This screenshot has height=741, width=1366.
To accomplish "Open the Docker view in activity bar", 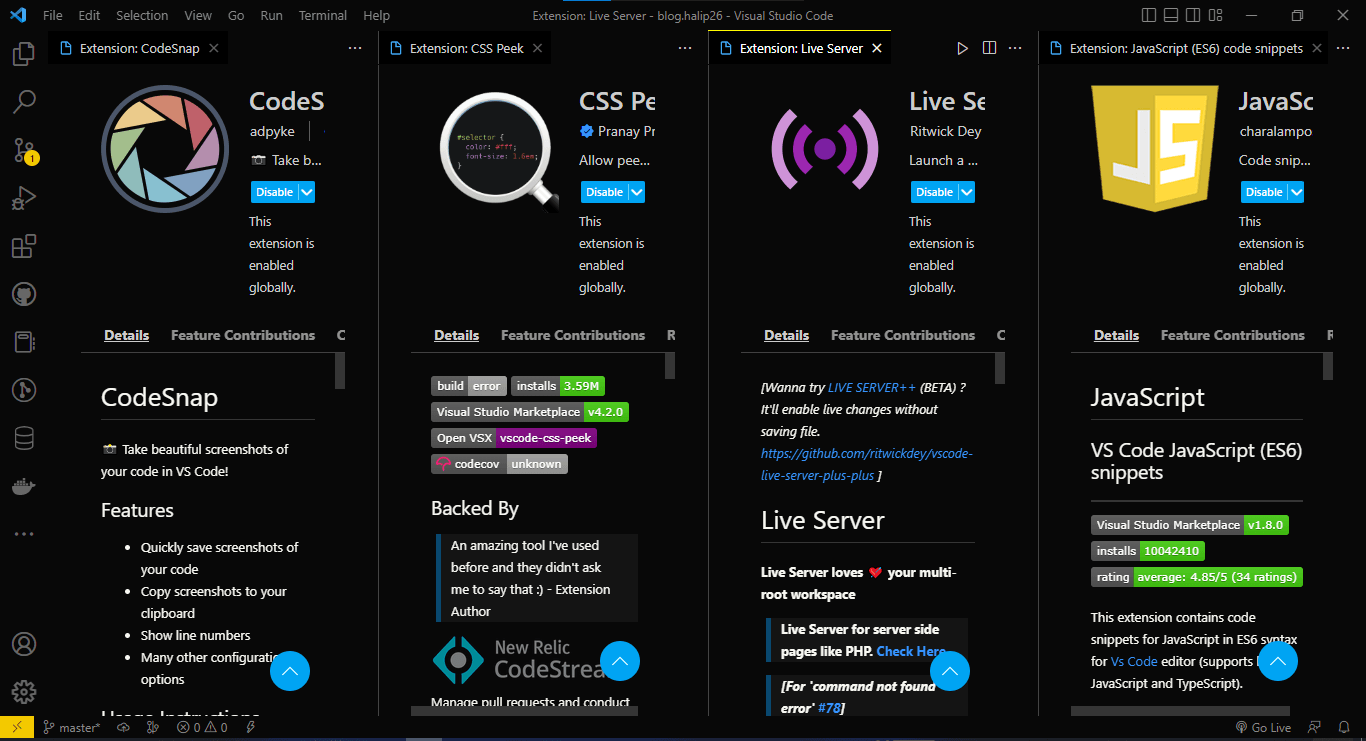I will [24, 487].
